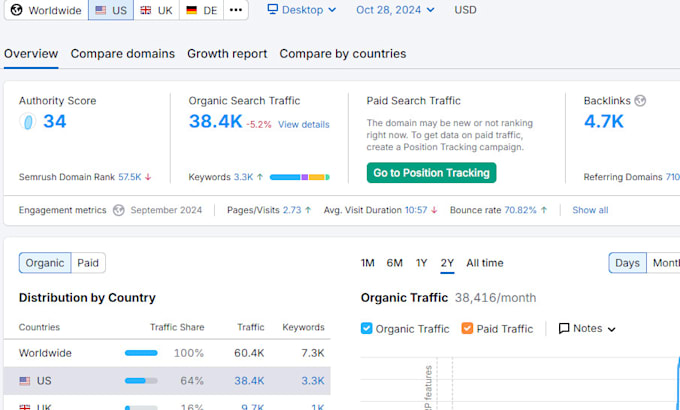680x410 pixels.
Task: Click Keywords 3.3K link in organic card
Action: (x=243, y=177)
